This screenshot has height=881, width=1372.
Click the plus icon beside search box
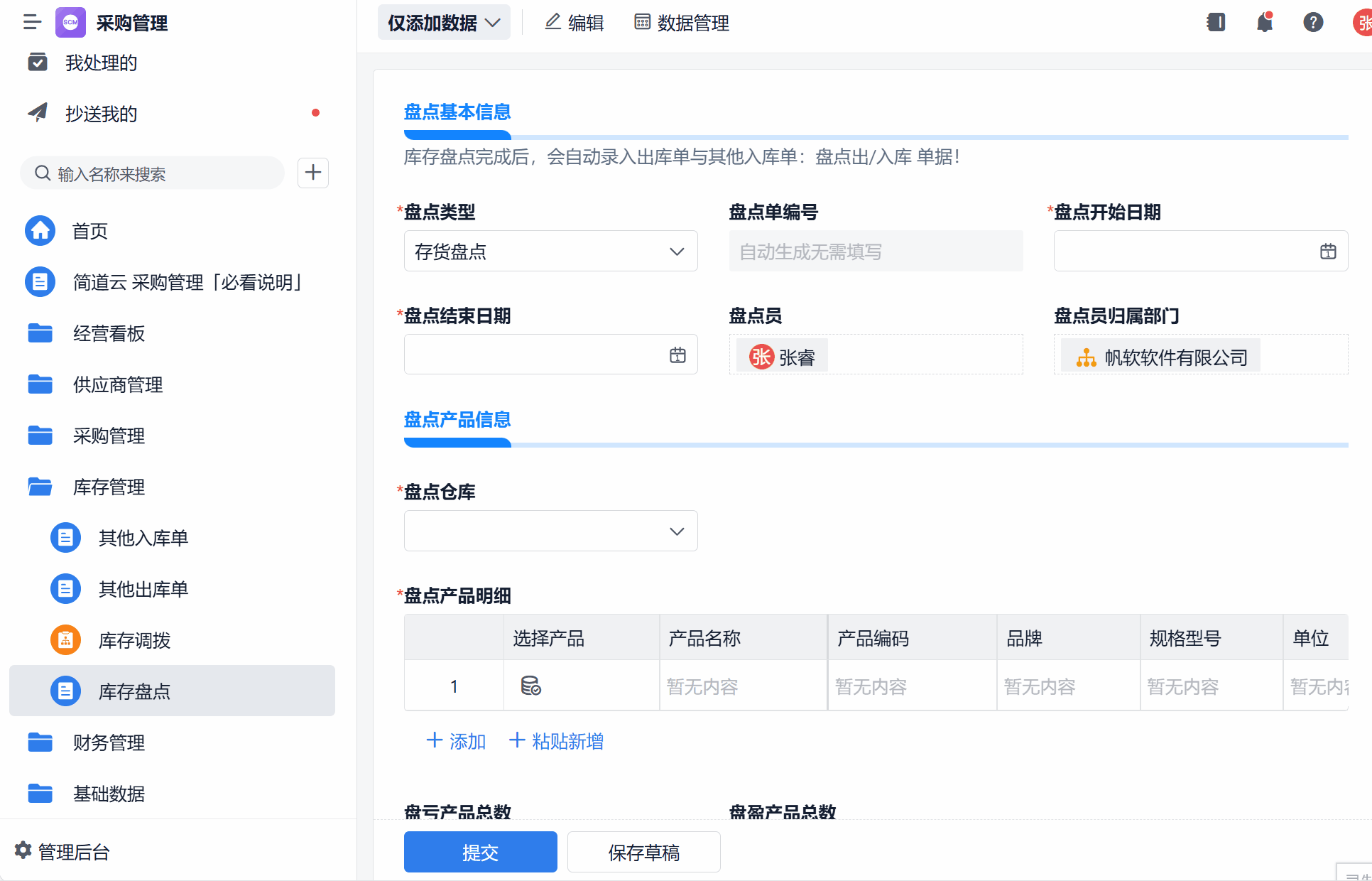point(313,173)
